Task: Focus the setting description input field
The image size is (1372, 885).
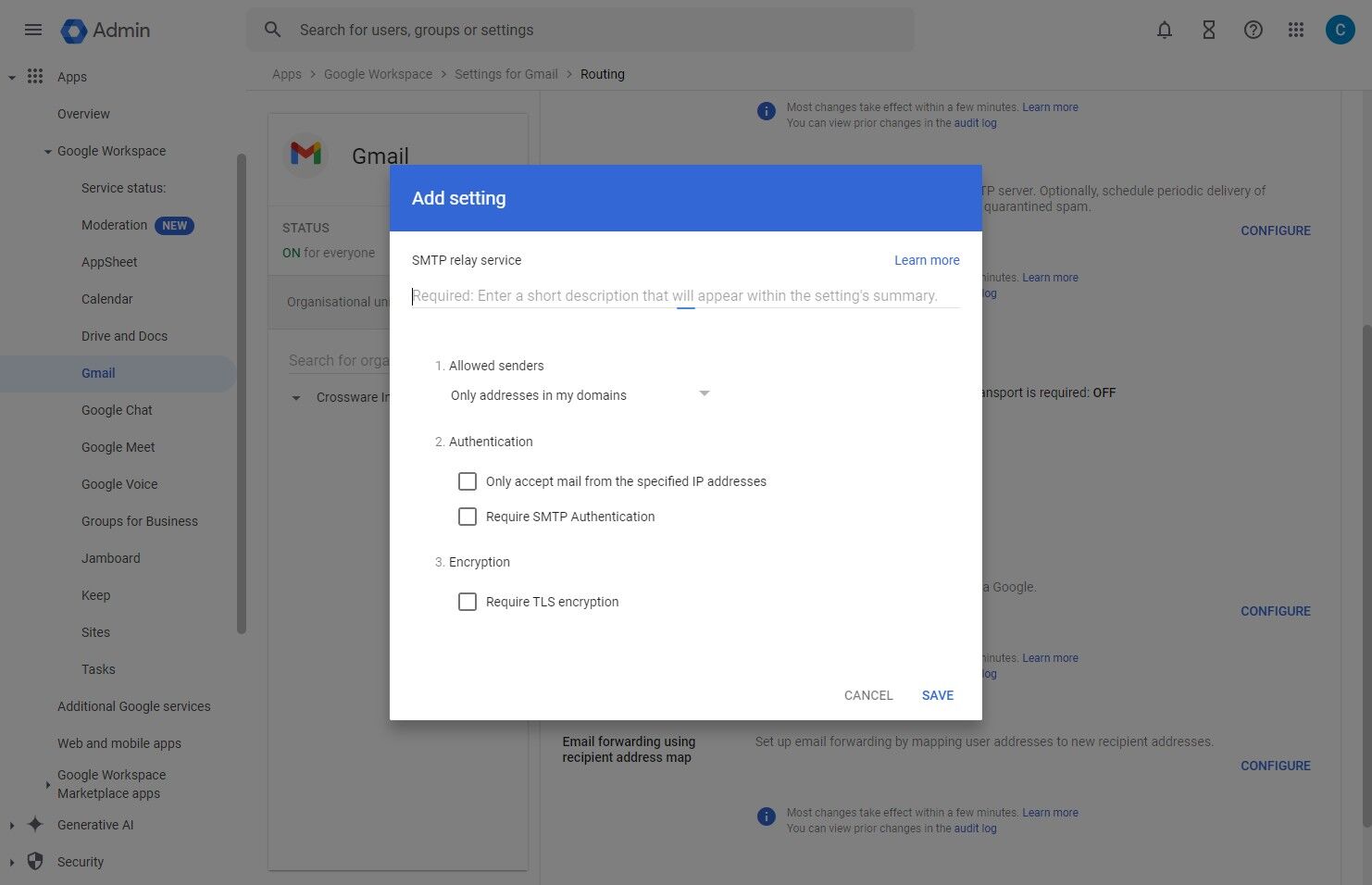Action: [685, 296]
